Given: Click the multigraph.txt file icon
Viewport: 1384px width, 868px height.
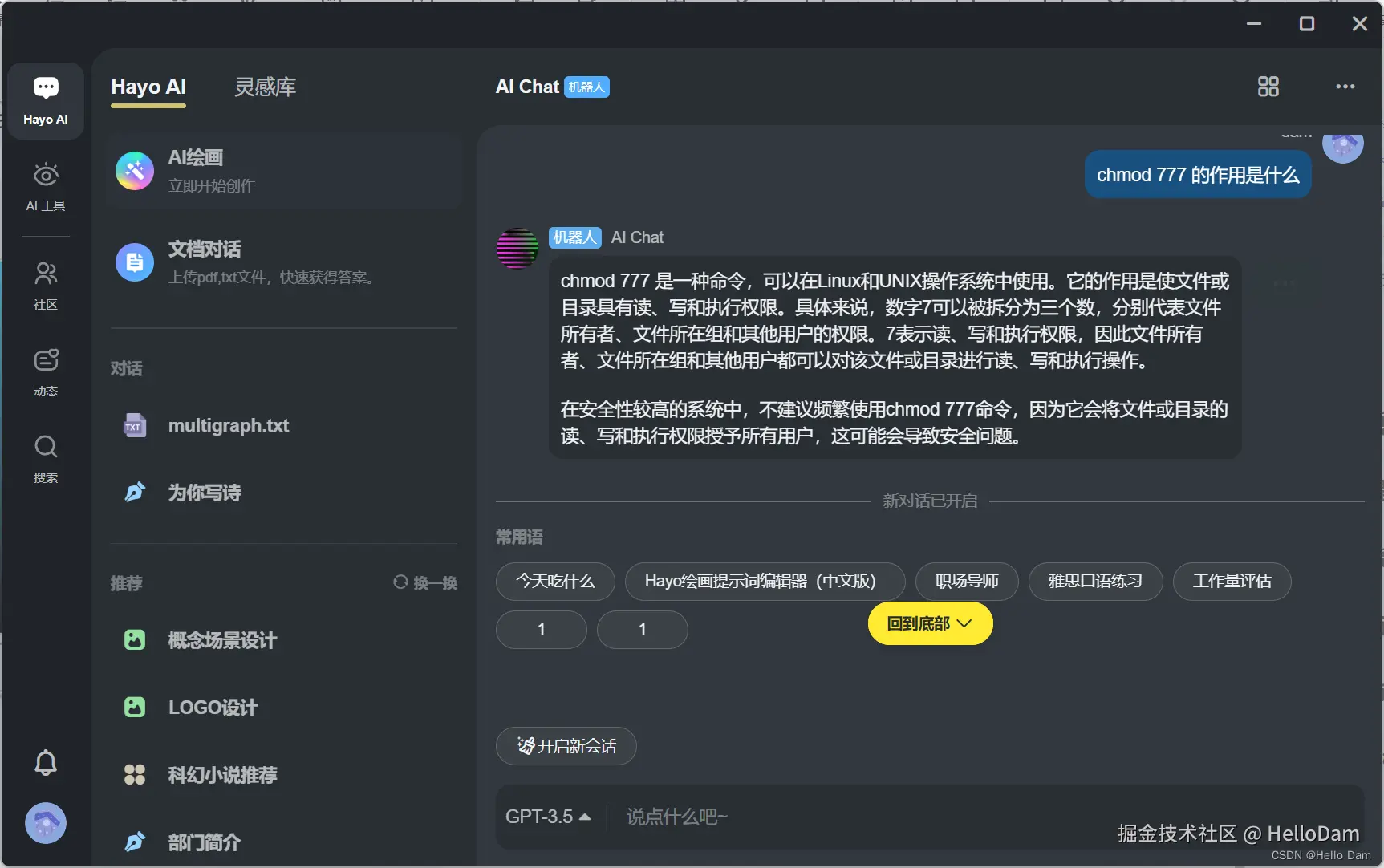Looking at the screenshot, I should pos(135,425).
